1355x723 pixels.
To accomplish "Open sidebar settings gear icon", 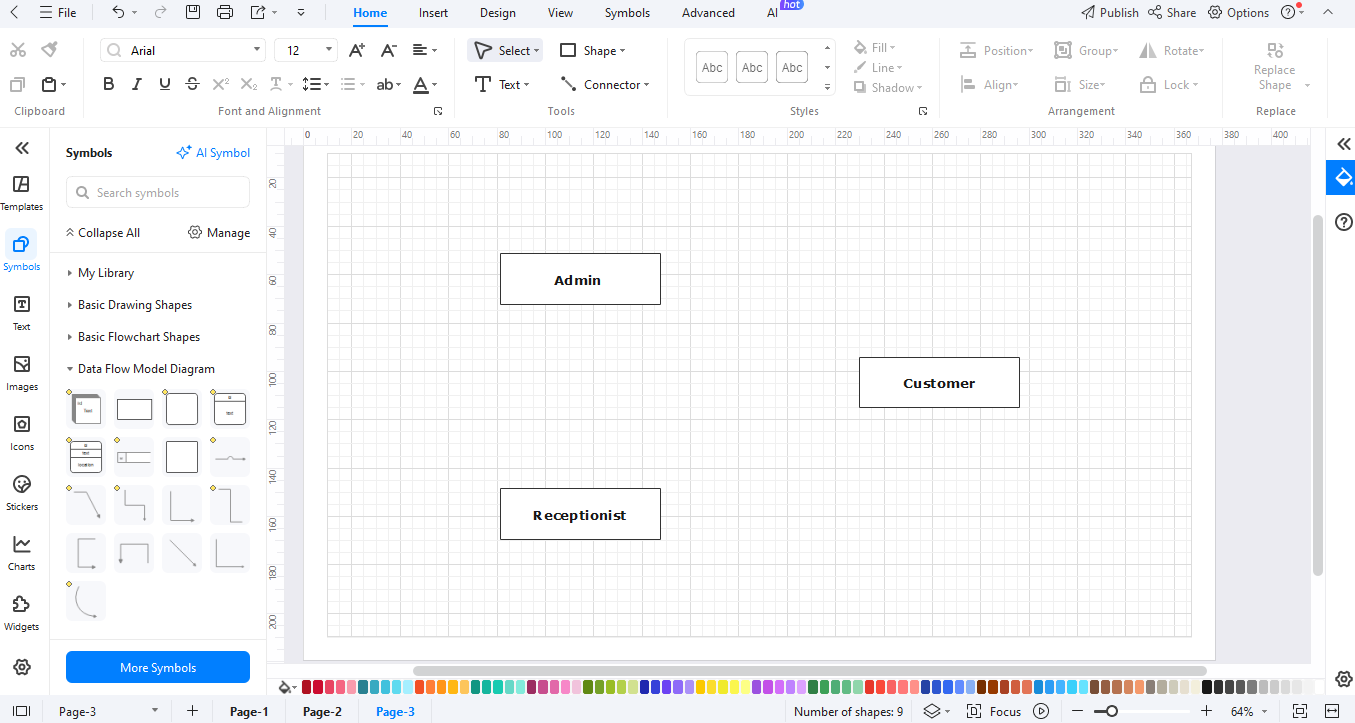I will tap(22, 667).
